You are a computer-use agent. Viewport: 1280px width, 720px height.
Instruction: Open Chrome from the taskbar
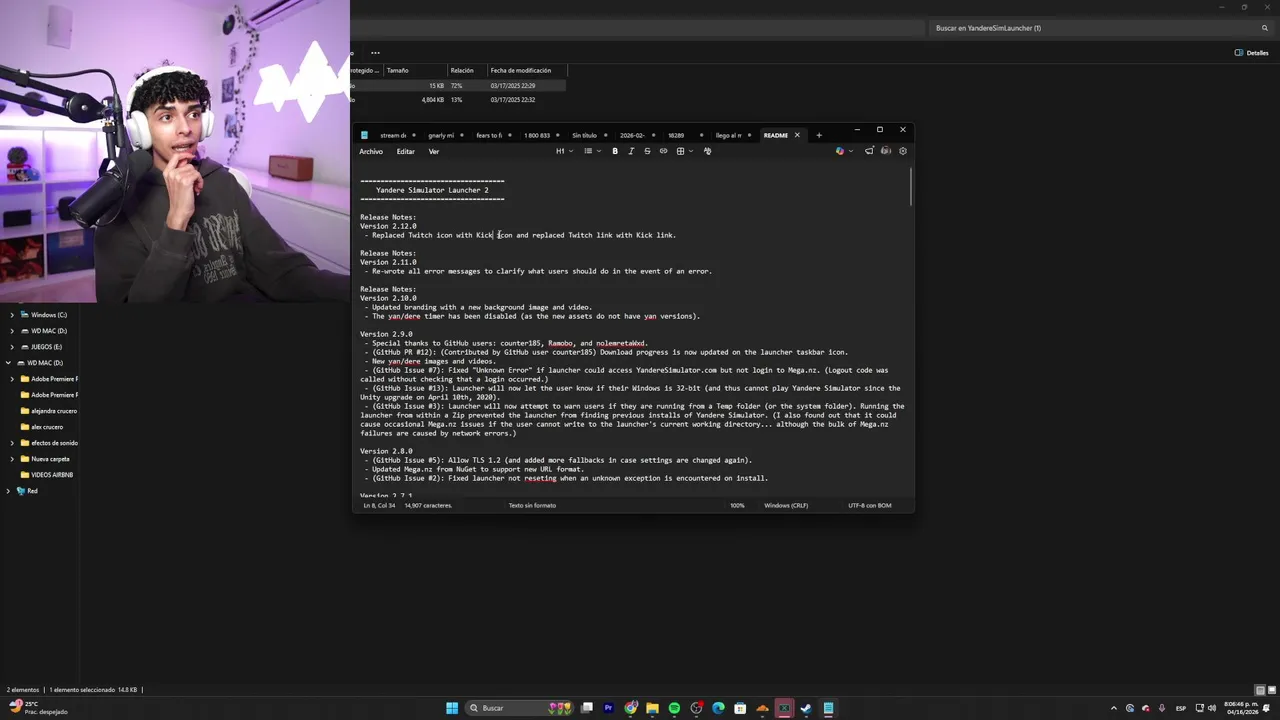coord(630,708)
